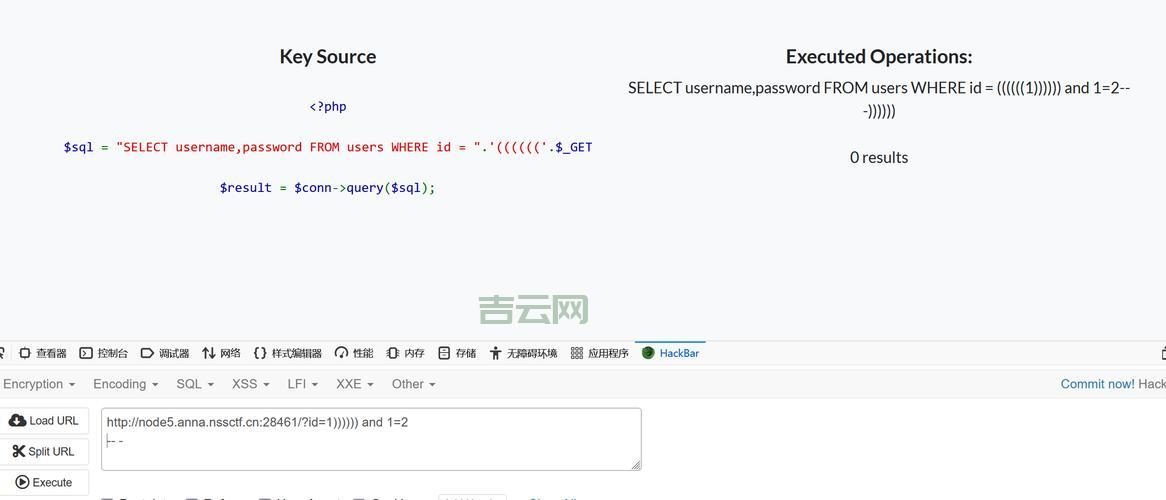Expand the SQL dropdown menu

(195, 384)
